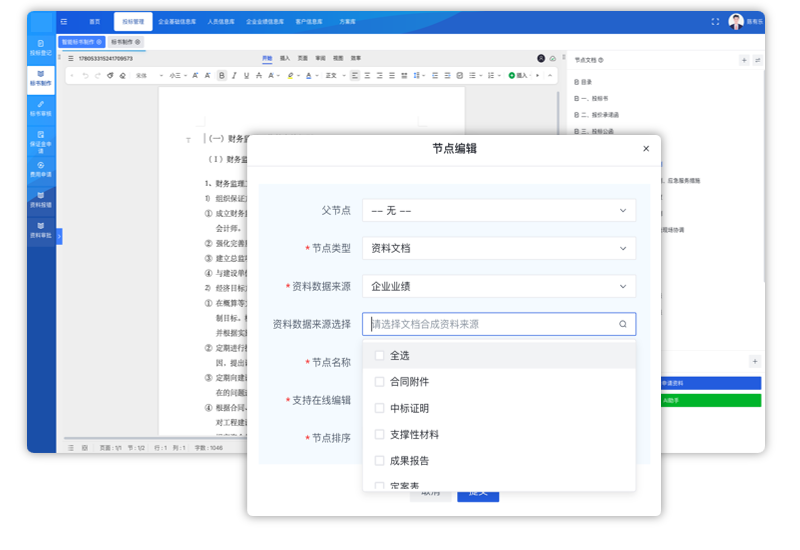Open 投标登记 in the left sidebar

click(x=41, y=48)
